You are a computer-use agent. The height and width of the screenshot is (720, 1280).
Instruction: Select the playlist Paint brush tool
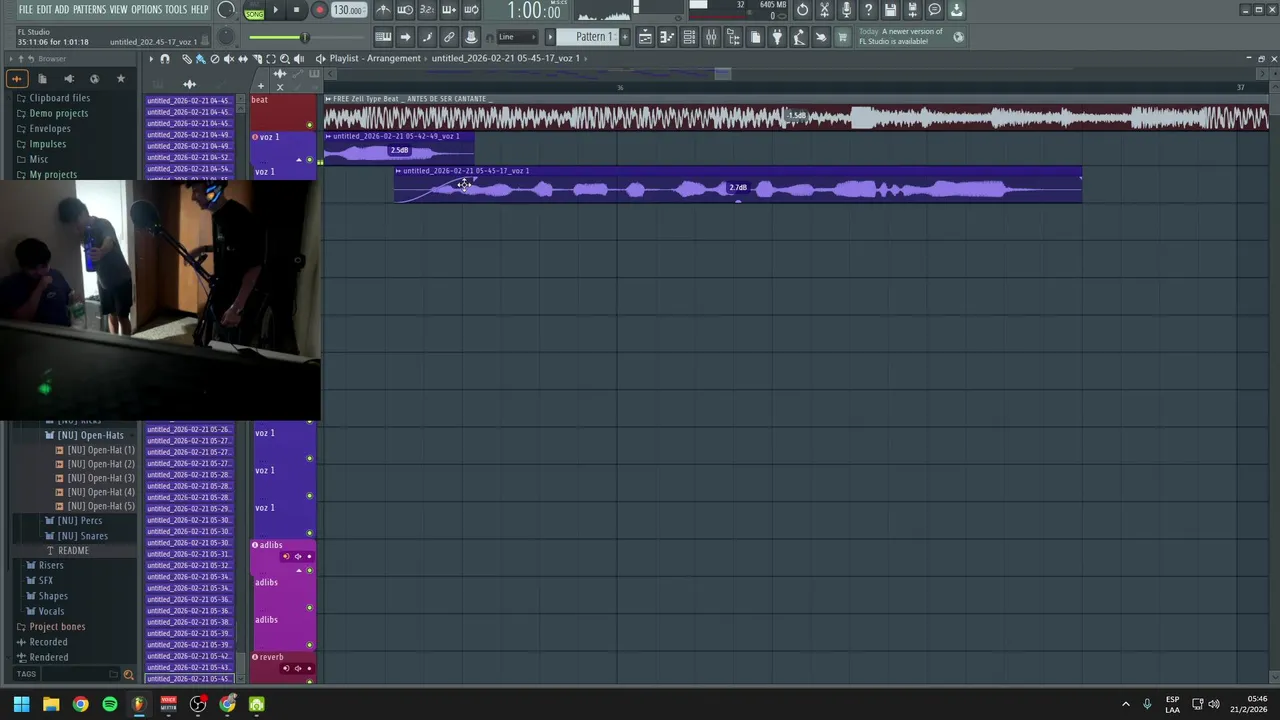click(x=200, y=59)
